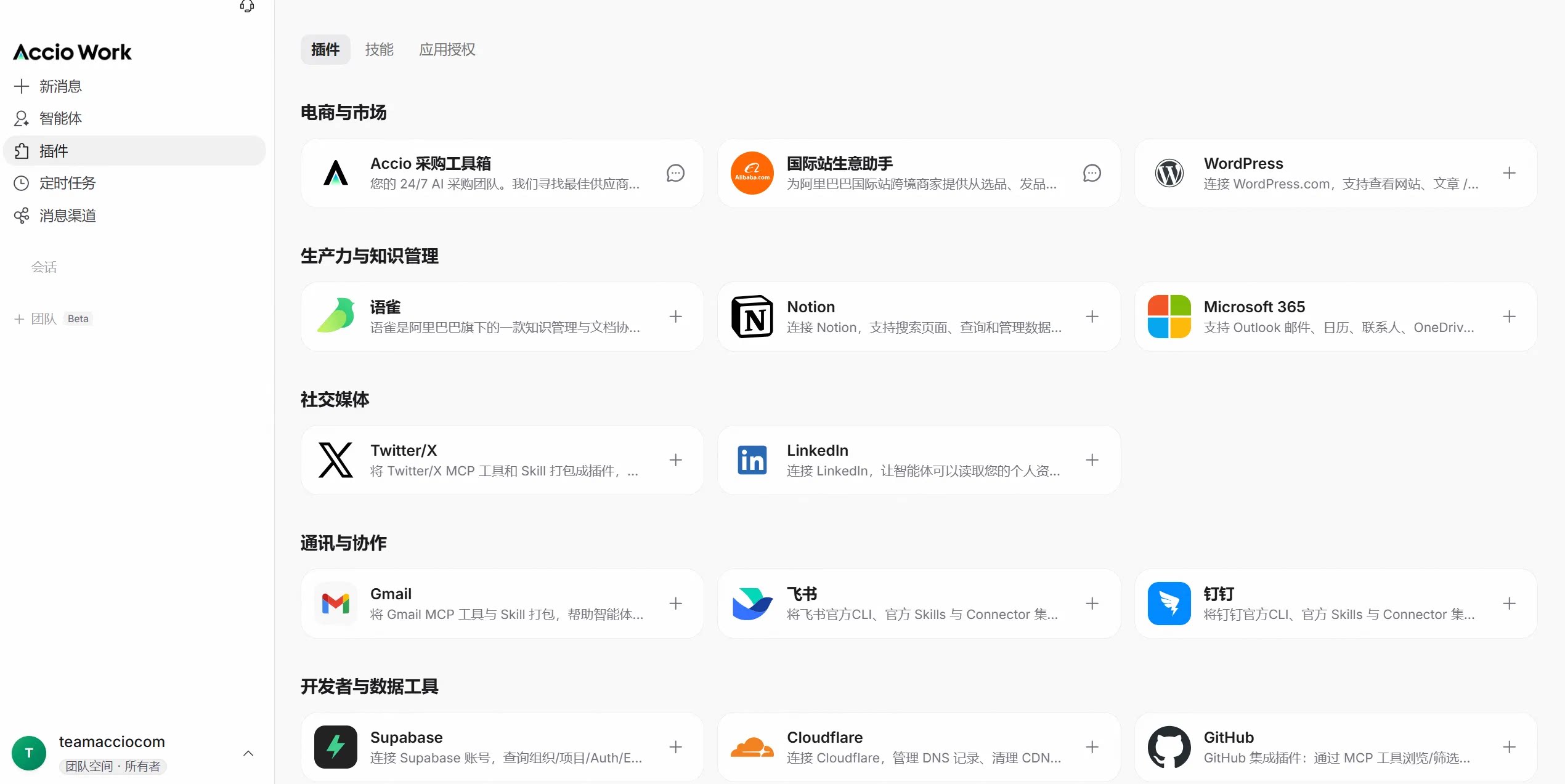The width and height of the screenshot is (1565, 784).
Task: Add the 语雀 plugin
Action: [x=676, y=317]
